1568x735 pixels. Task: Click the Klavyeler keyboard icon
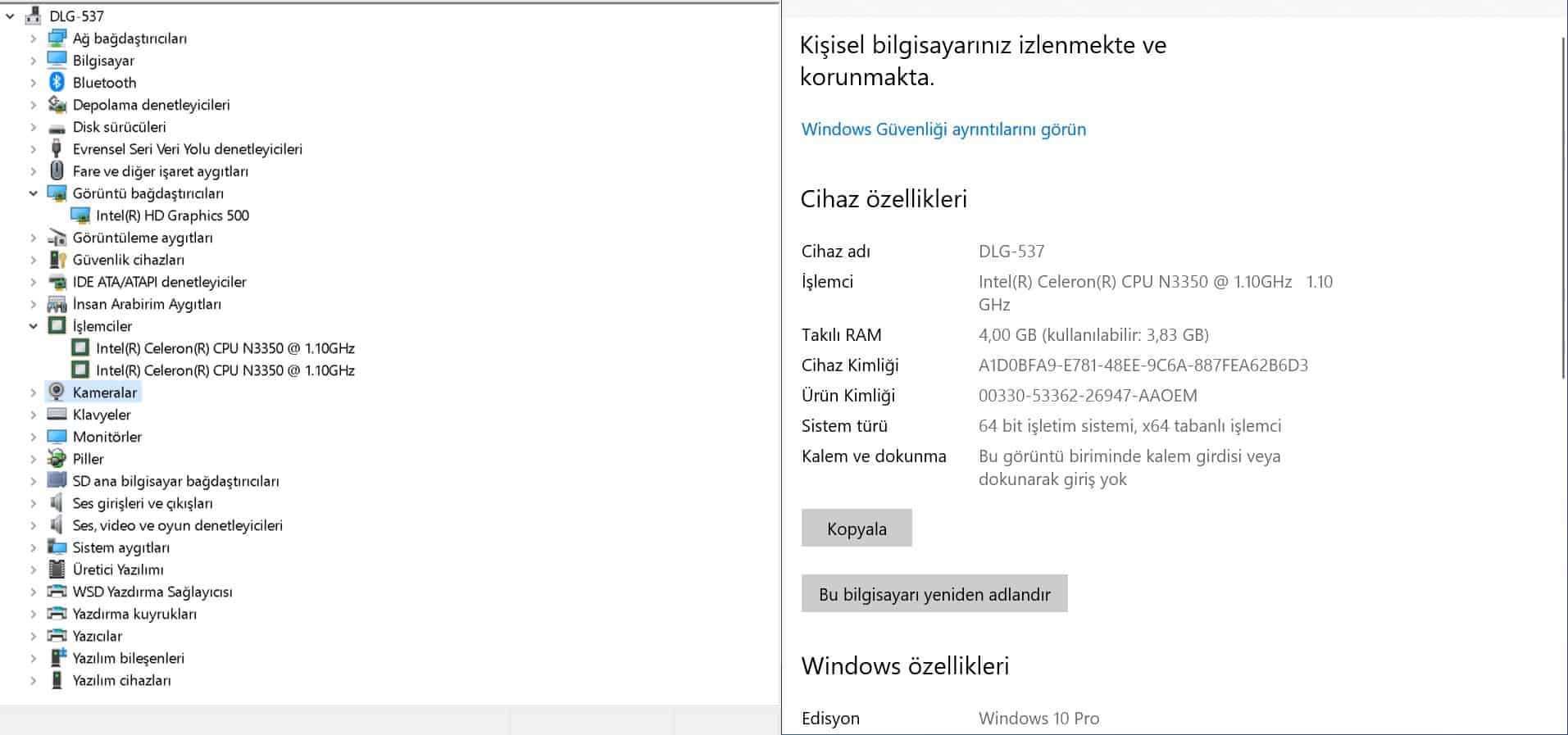click(57, 414)
